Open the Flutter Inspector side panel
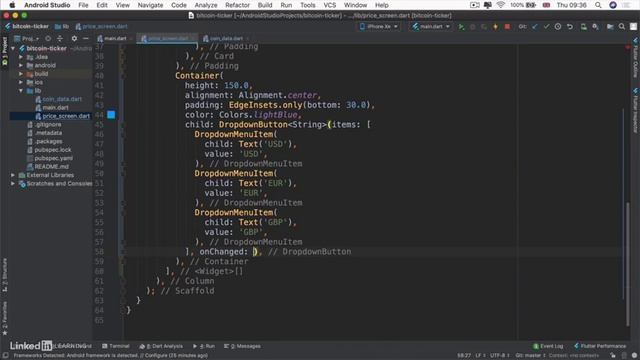The image size is (640, 360). 636,110
